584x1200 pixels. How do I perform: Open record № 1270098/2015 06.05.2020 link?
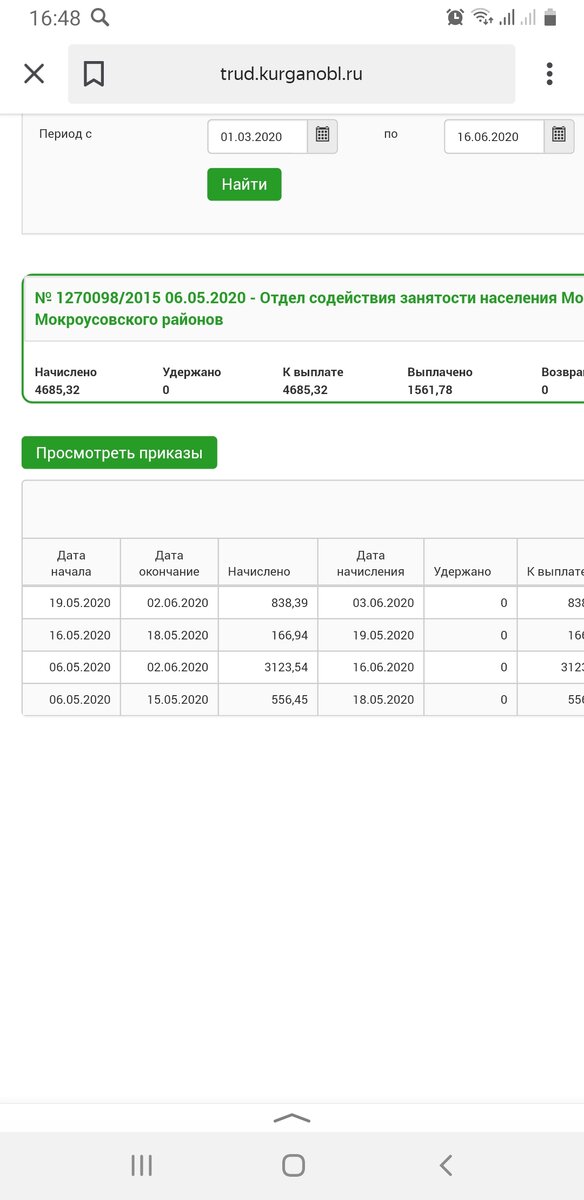(x=309, y=309)
